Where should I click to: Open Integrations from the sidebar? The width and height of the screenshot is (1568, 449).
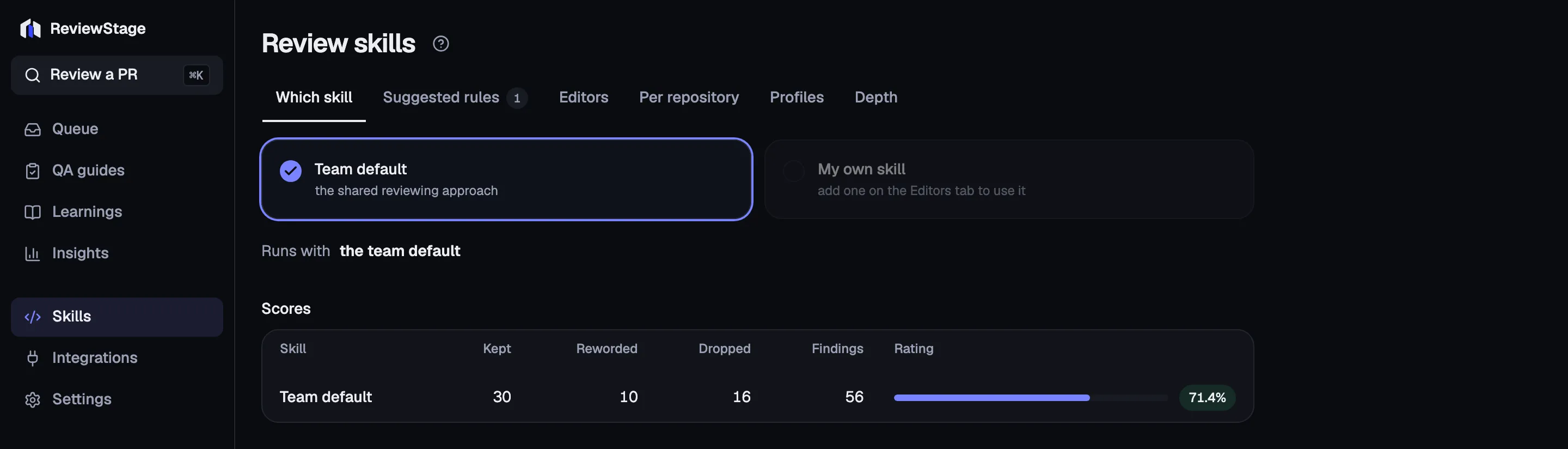[117, 358]
